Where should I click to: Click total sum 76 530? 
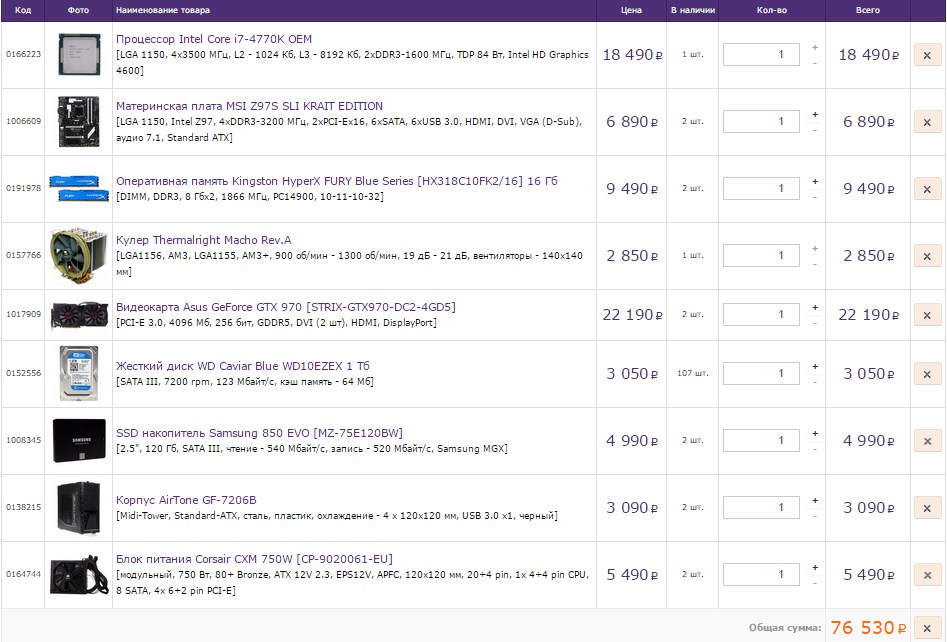(x=868, y=628)
